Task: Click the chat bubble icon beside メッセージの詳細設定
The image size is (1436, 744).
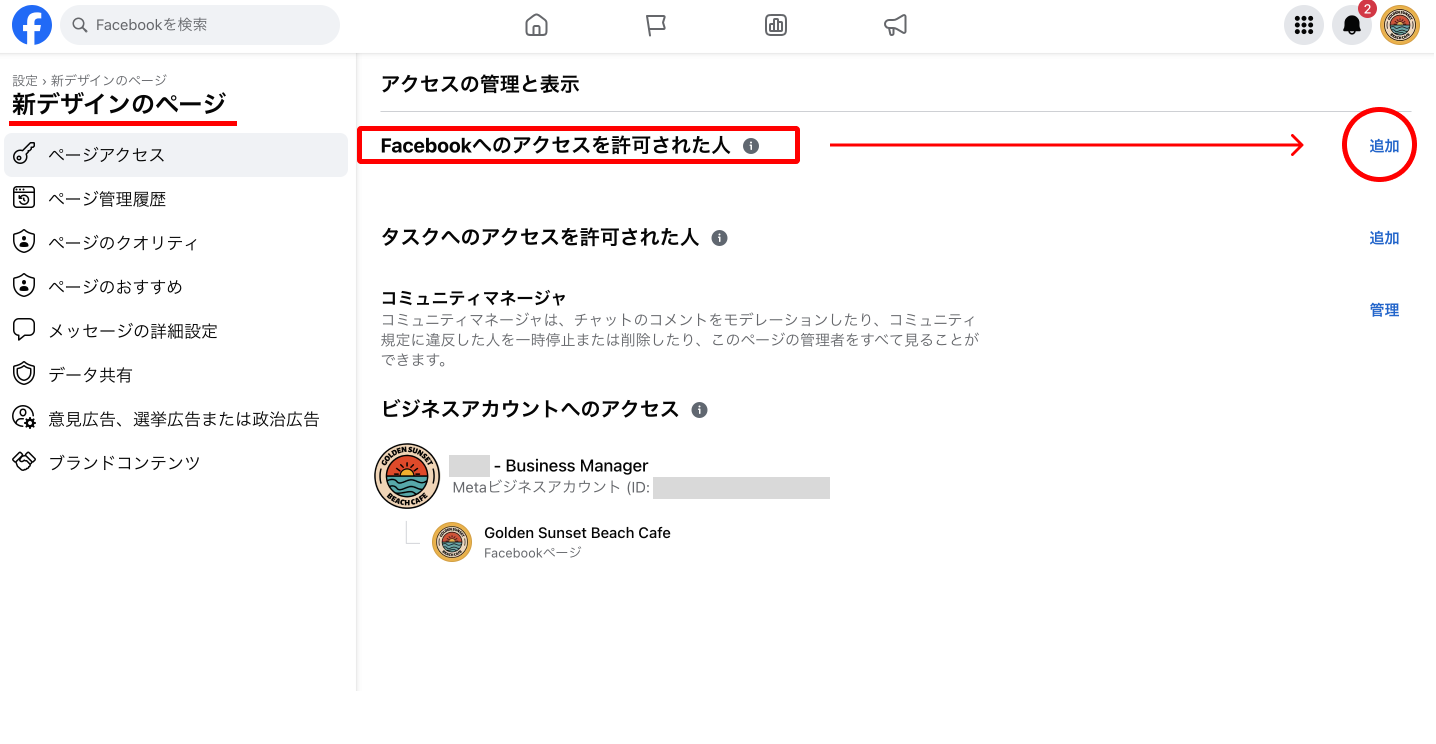Action: pos(24,330)
